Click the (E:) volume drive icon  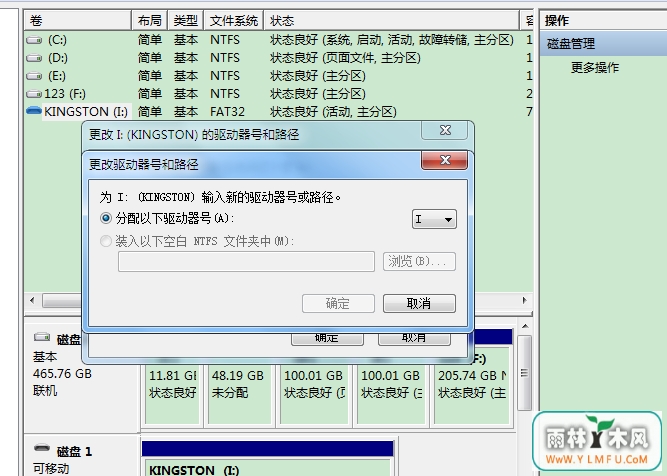tap(34, 76)
